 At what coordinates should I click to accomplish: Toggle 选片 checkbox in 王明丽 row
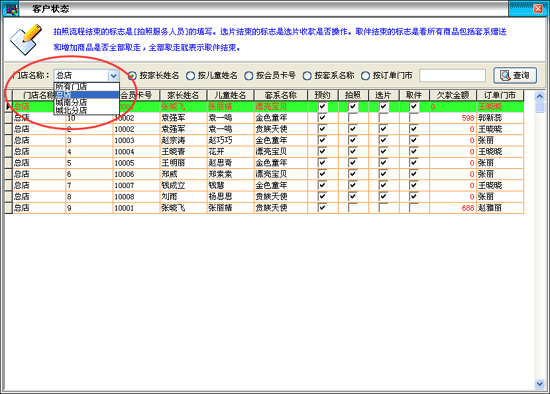click(x=383, y=162)
